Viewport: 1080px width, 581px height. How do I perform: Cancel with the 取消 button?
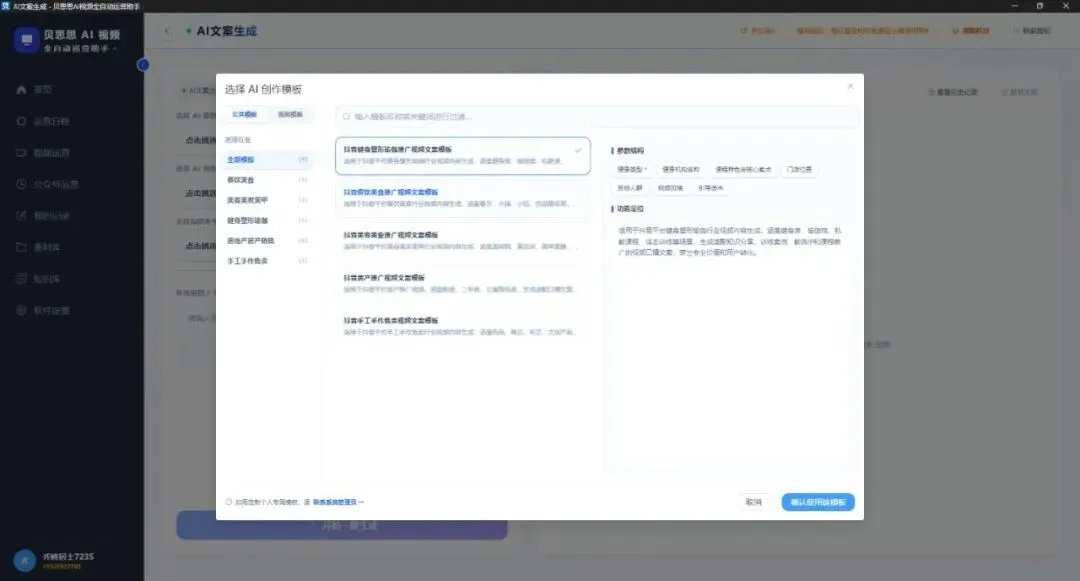(754, 503)
